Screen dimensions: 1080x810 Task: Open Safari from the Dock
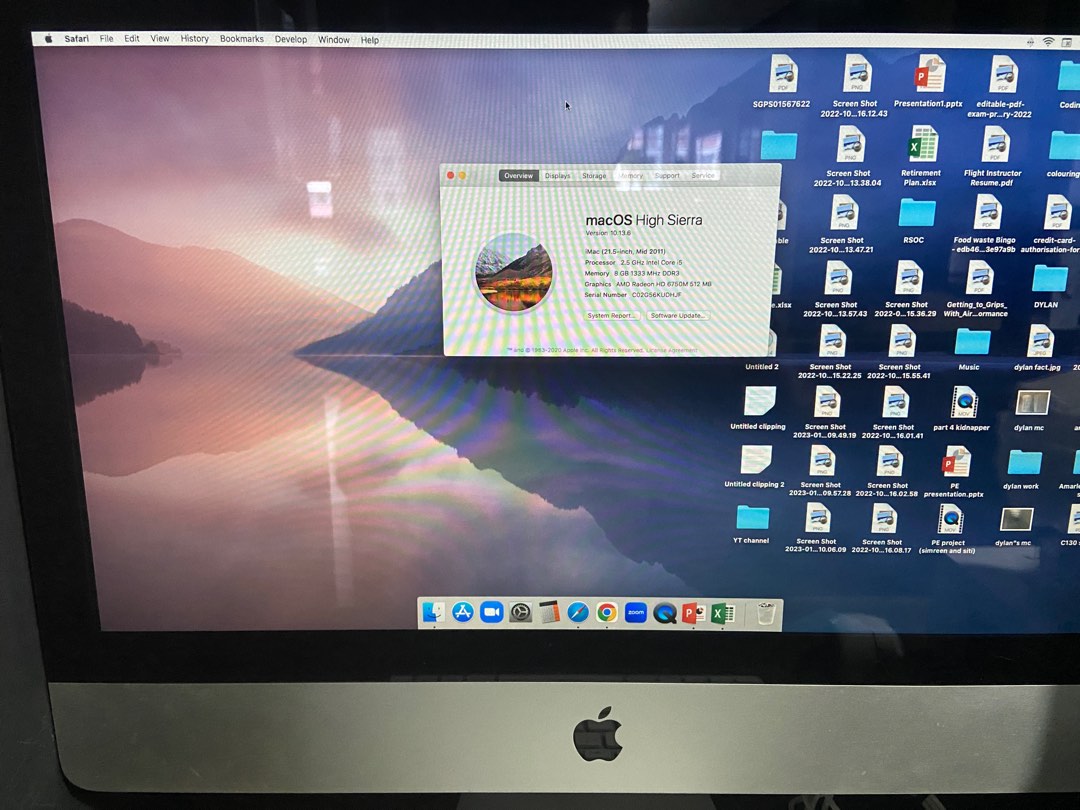[x=575, y=611]
